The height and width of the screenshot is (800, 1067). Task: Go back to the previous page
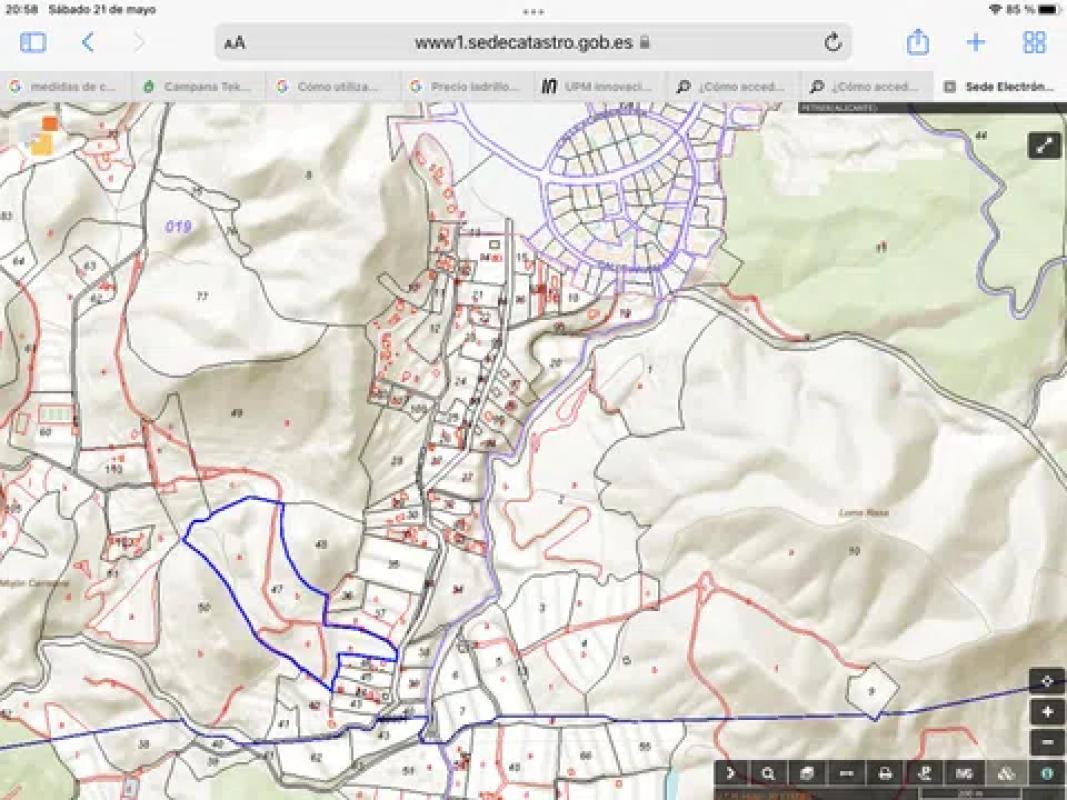tap(88, 42)
